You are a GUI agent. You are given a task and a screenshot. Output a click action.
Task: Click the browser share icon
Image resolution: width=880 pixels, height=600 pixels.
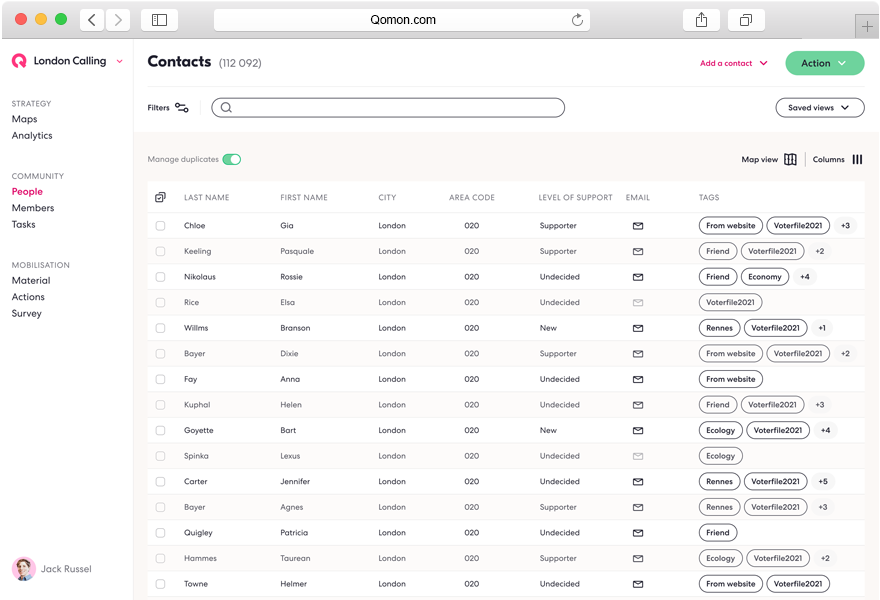click(x=701, y=20)
